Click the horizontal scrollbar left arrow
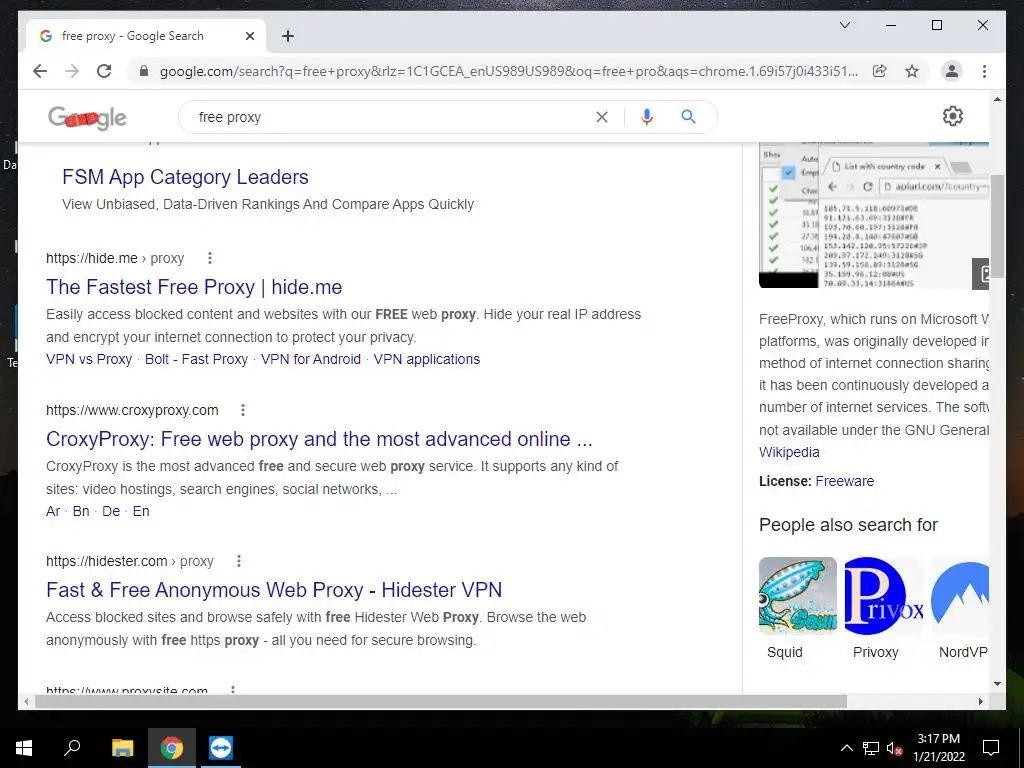 [26, 701]
